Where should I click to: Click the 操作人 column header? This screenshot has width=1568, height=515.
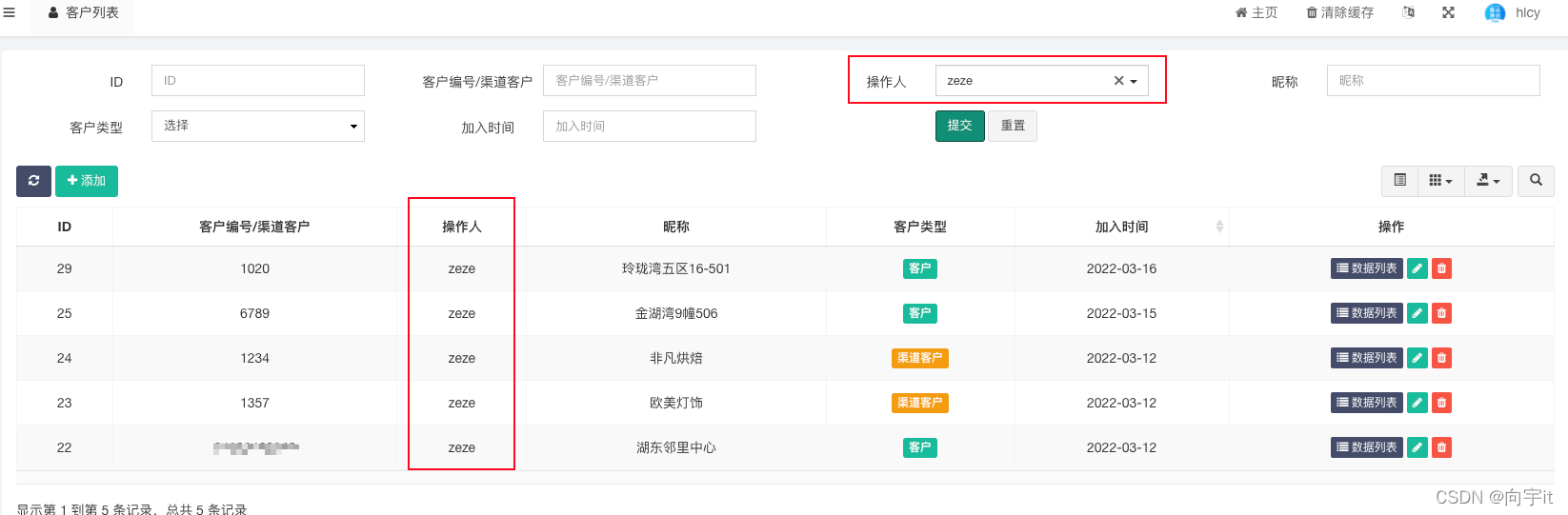(462, 227)
